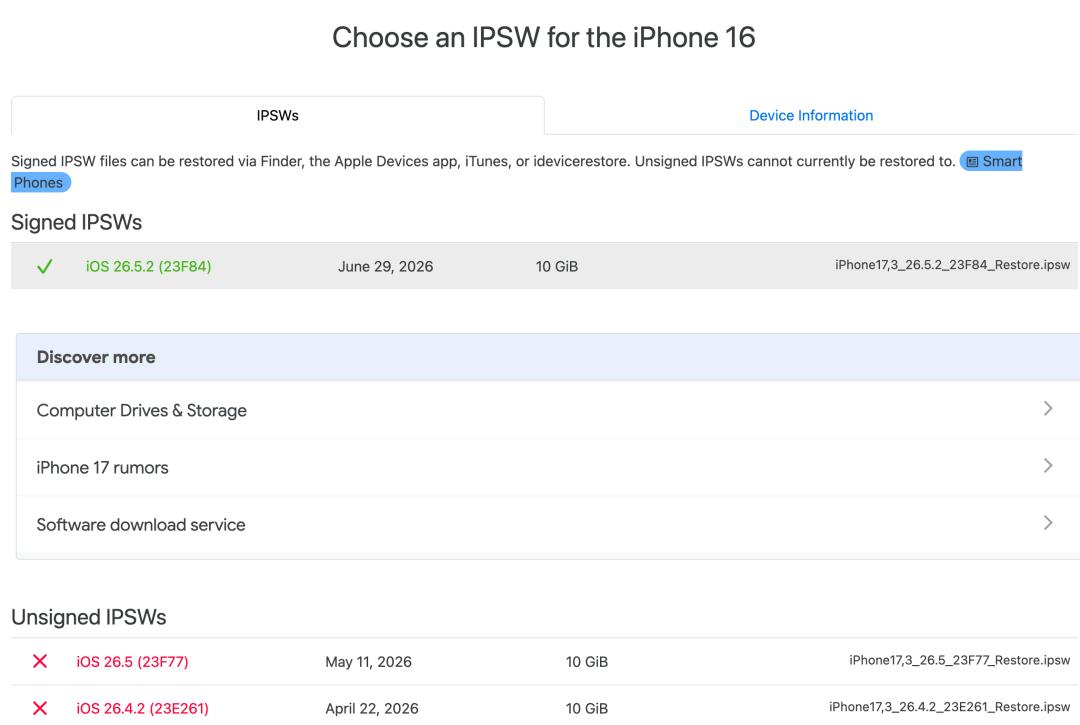Click the green checkmark beside iOS 26.5.2
Image resolution: width=1080 pixels, height=725 pixels.
(45, 266)
